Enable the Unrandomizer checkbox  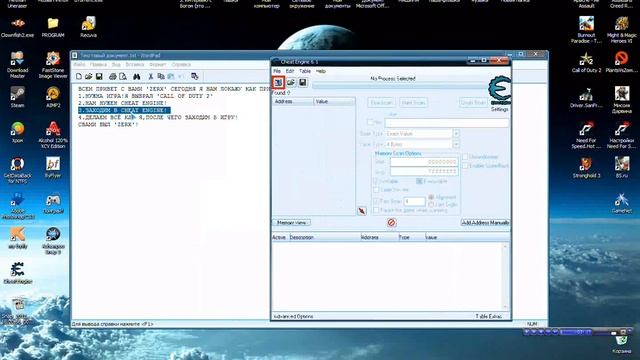coord(465,157)
